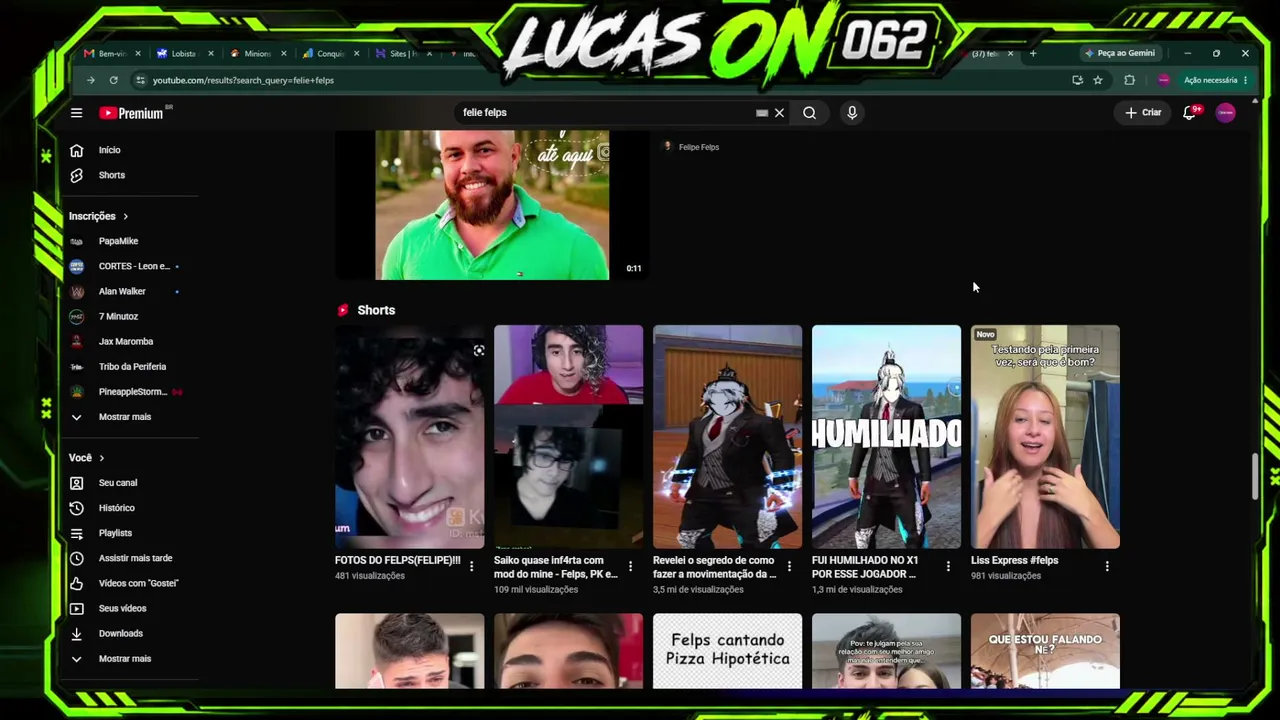Open the YouTube hamburger guide menu
The height and width of the screenshot is (720, 1280).
(76, 113)
